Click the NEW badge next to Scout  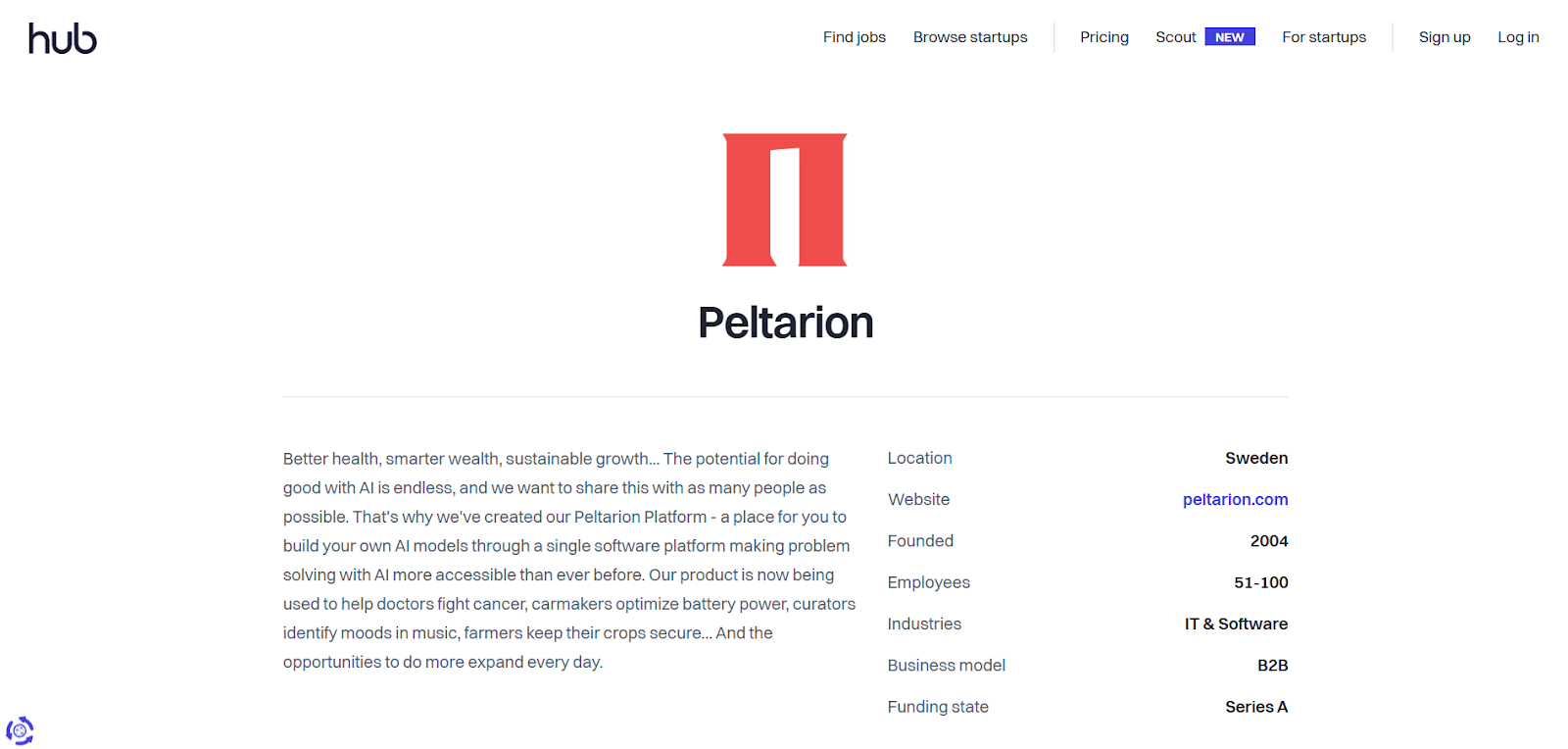point(1231,35)
